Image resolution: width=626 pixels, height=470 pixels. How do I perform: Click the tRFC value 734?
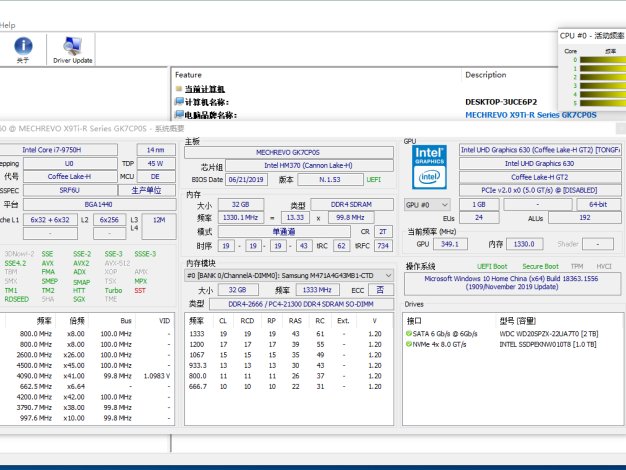coord(383,246)
